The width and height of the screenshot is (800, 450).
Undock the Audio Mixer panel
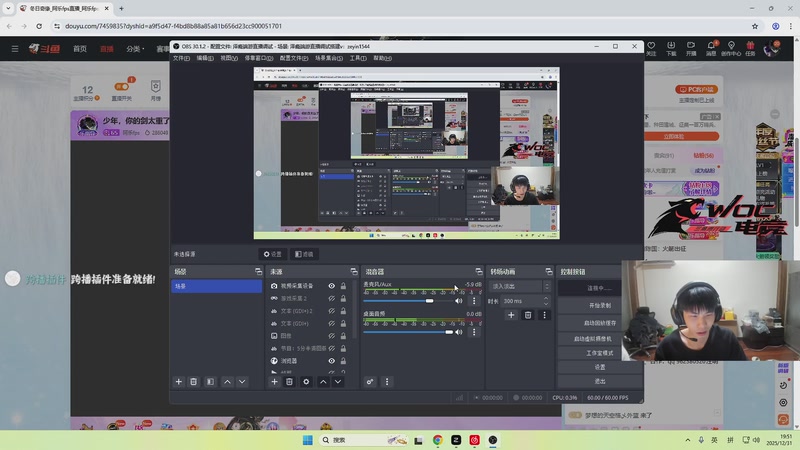coord(479,271)
